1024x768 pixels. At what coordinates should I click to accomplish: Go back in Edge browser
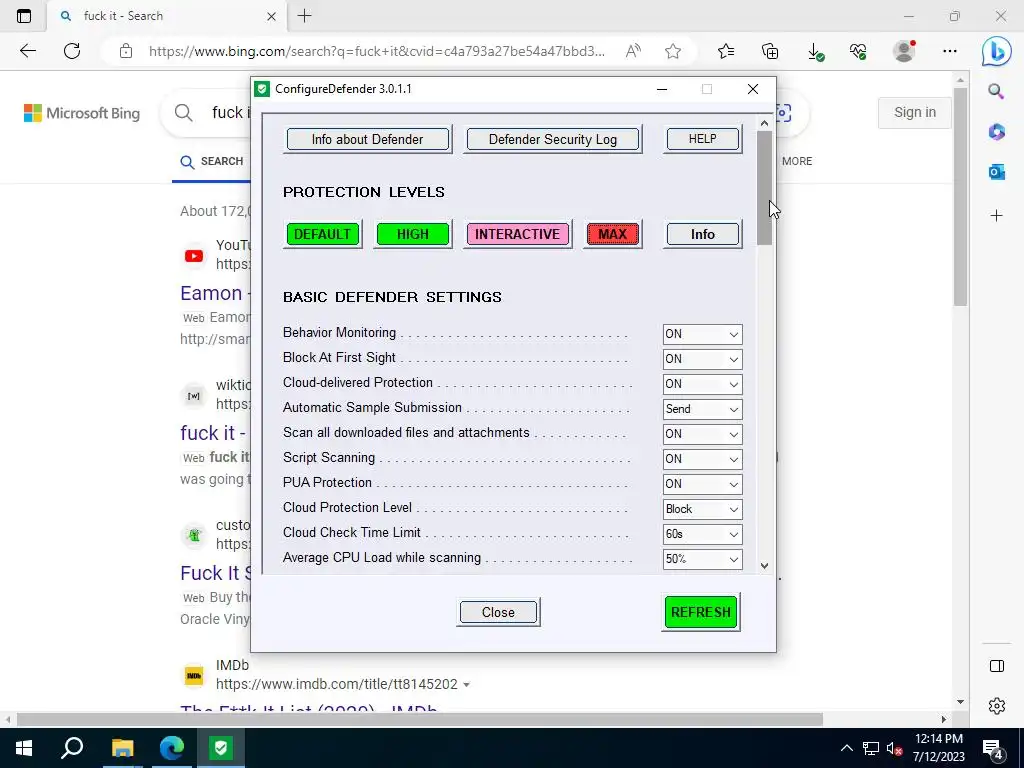(27, 51)
